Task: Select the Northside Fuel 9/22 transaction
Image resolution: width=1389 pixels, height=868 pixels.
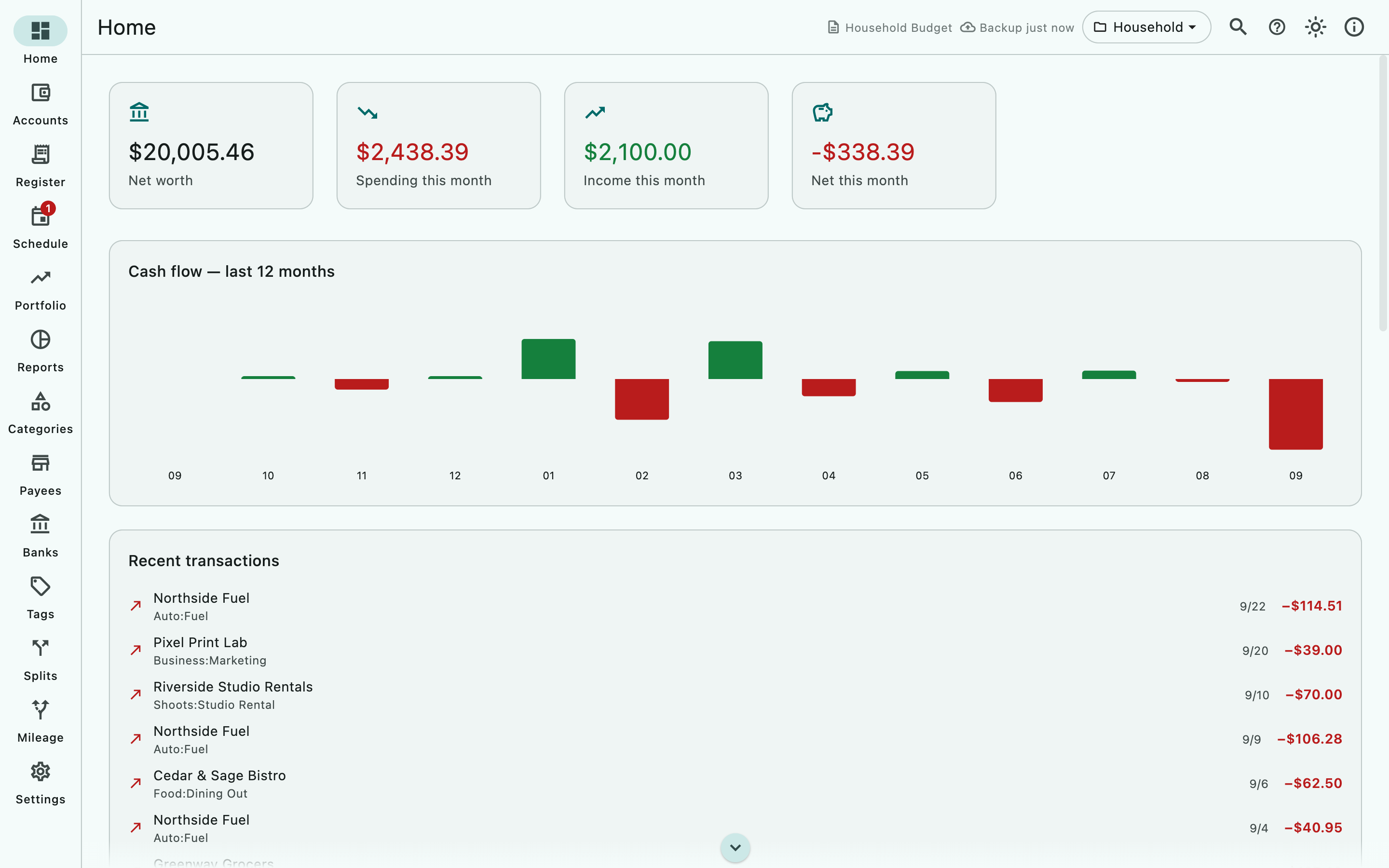Action: tap(735, 606)
